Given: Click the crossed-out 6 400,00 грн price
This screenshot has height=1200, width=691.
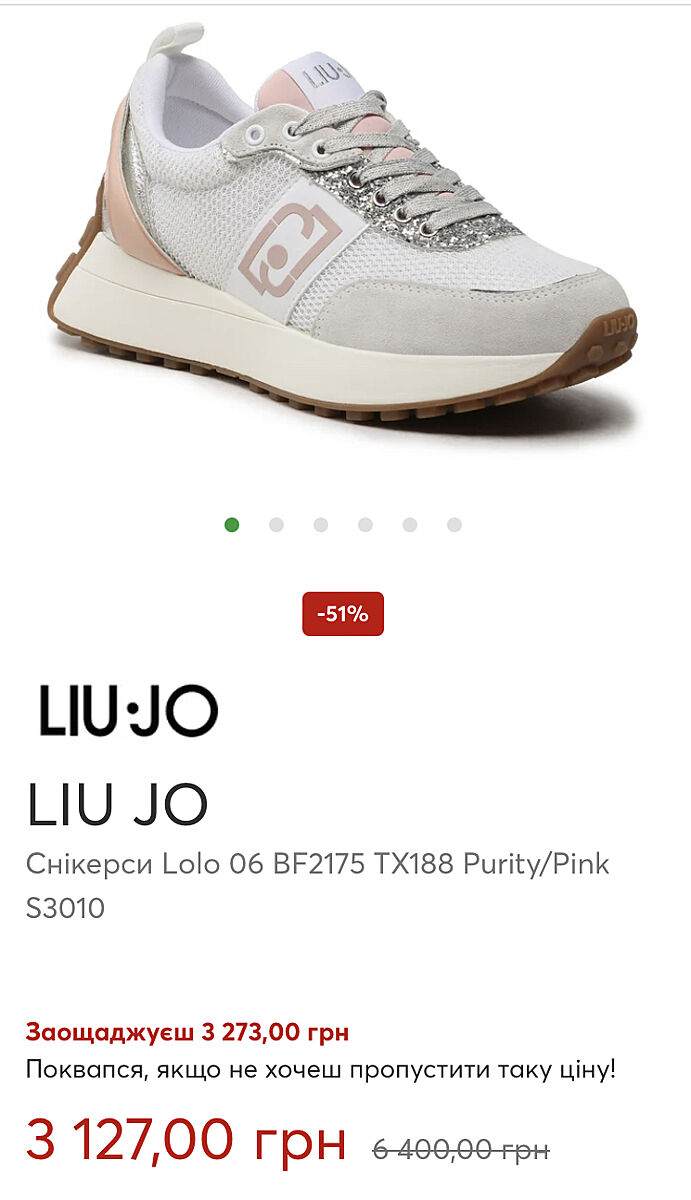Looking at the screenshot, I should 461,1150.
